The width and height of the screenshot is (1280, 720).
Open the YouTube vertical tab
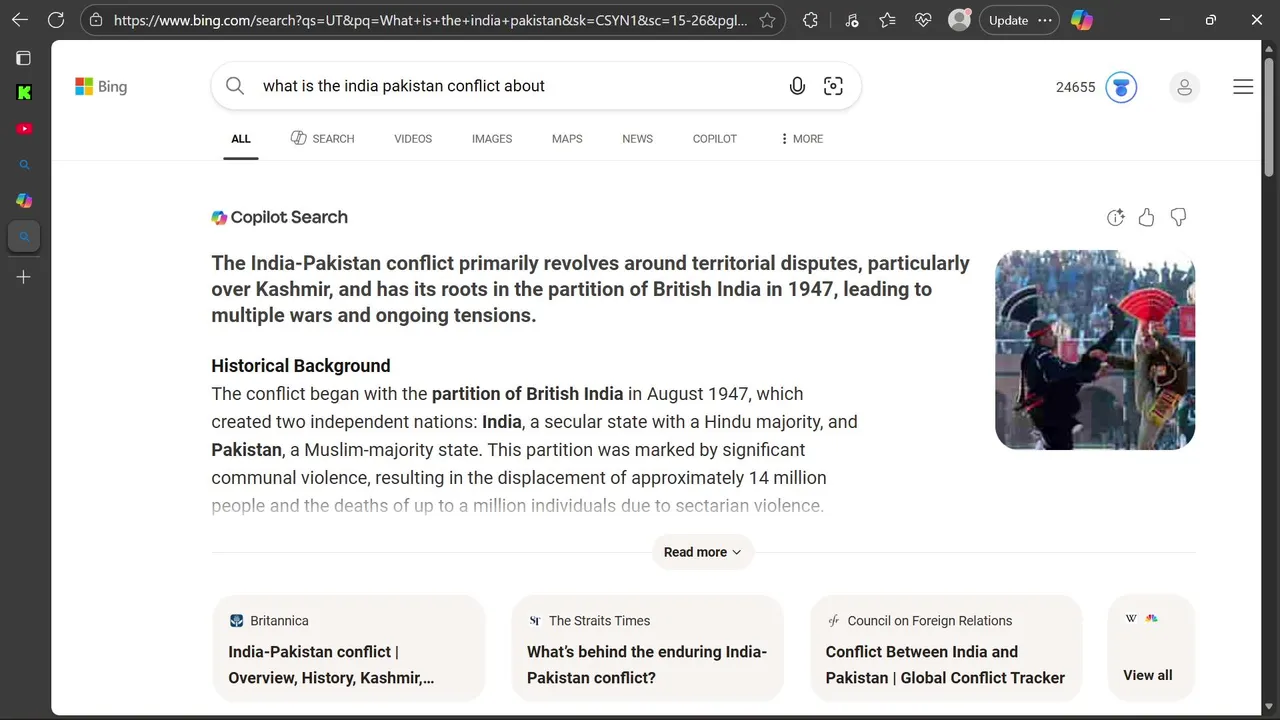click(x=24, y=128)
